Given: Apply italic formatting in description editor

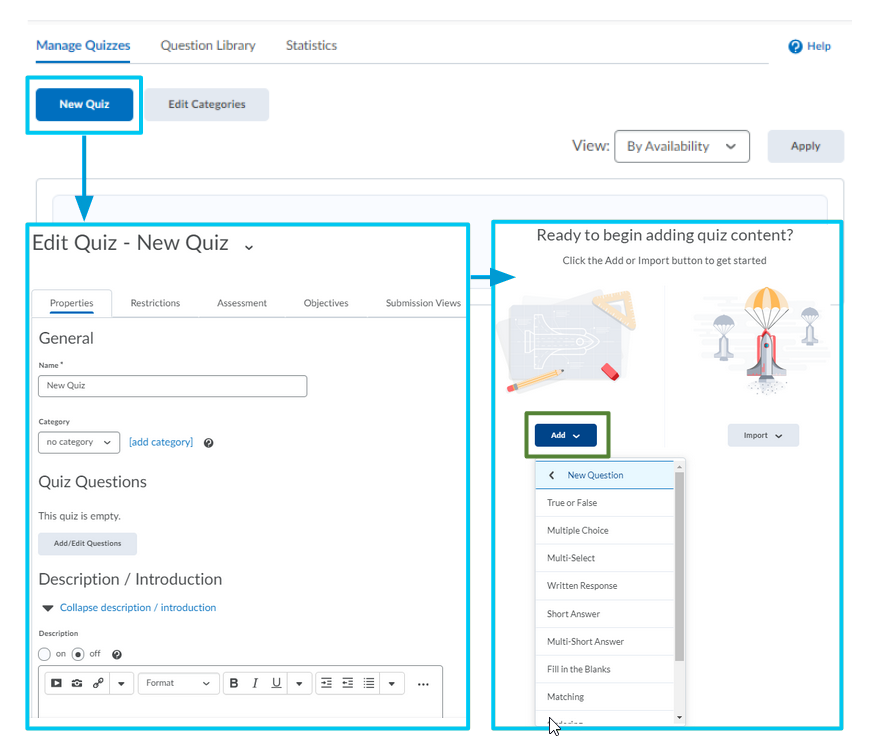Looking at the screenshot, I should (x=255, y=683).
